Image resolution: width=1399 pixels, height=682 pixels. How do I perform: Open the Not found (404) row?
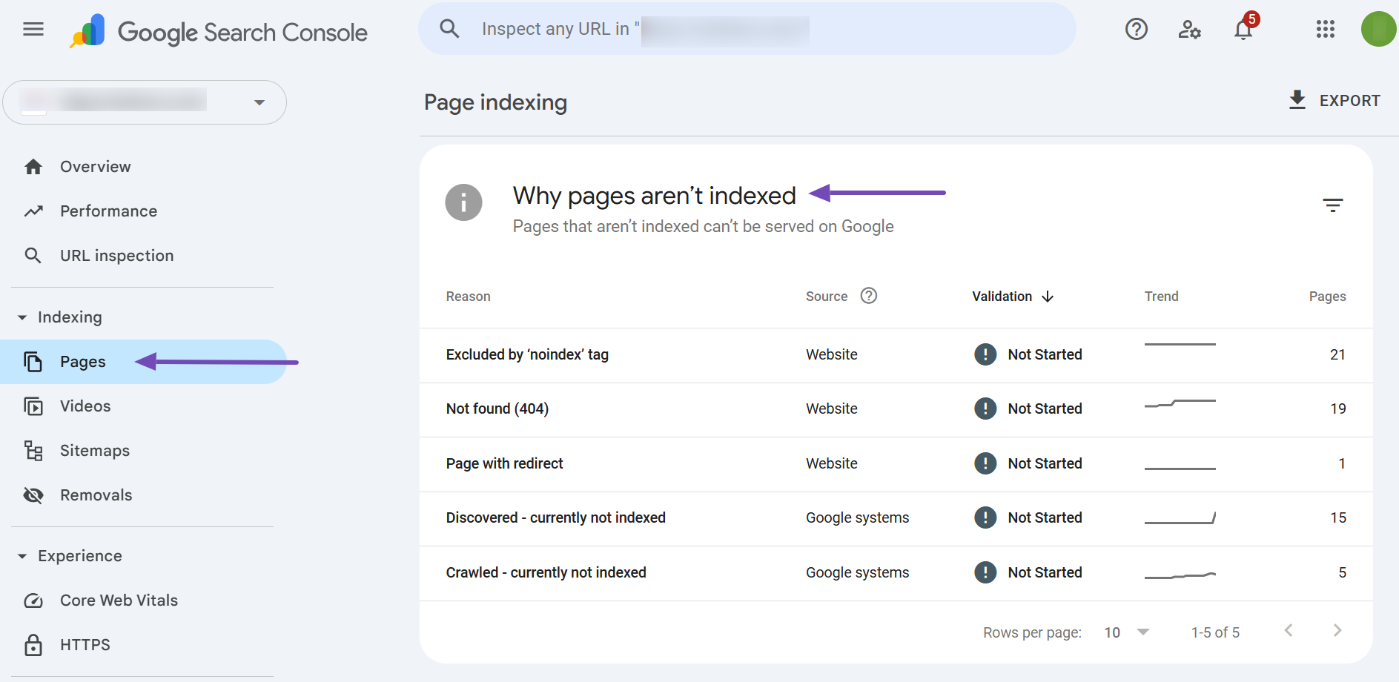(896, 409)
